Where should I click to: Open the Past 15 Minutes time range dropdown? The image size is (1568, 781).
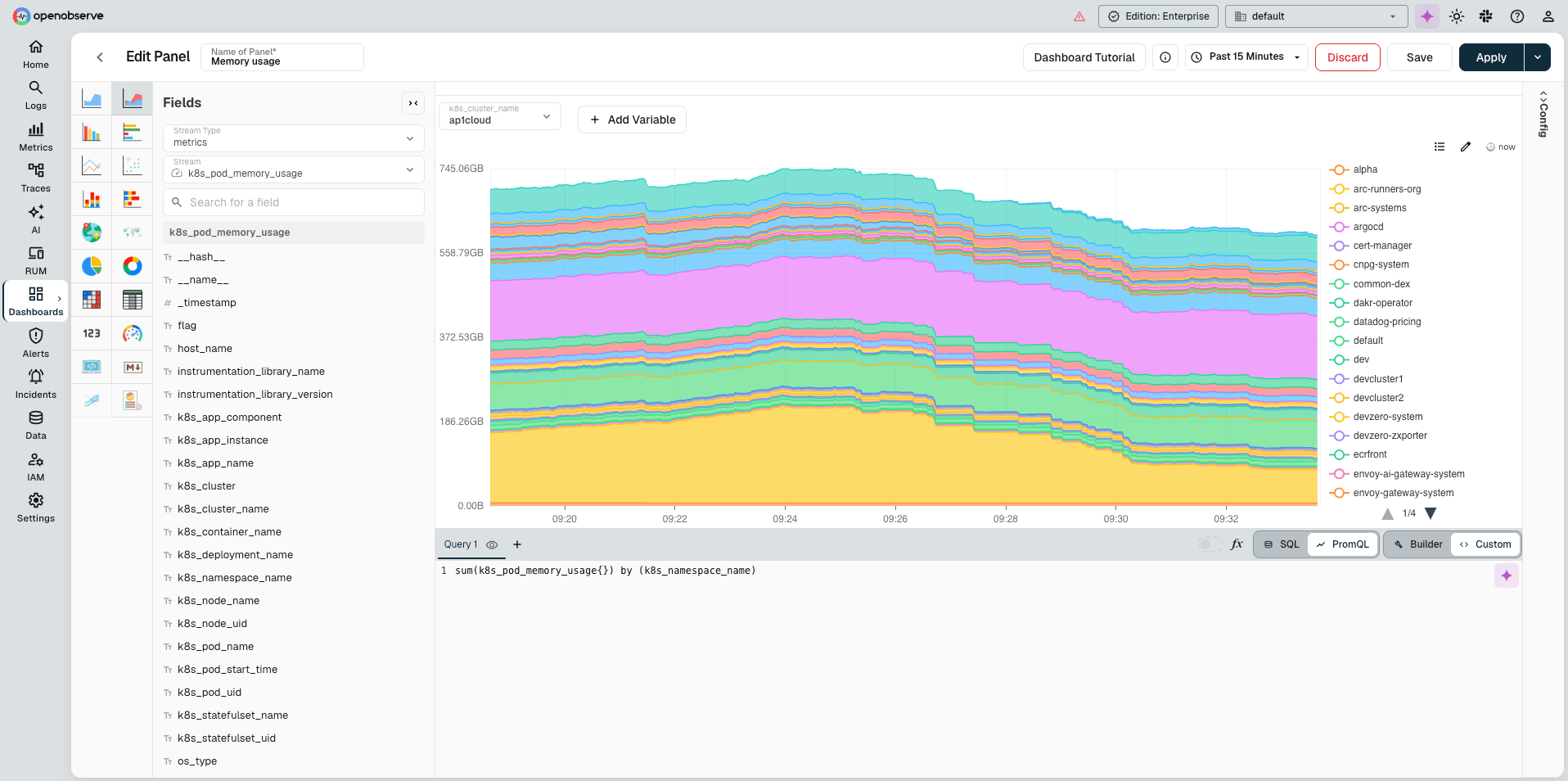click(x=1246, y=57)
